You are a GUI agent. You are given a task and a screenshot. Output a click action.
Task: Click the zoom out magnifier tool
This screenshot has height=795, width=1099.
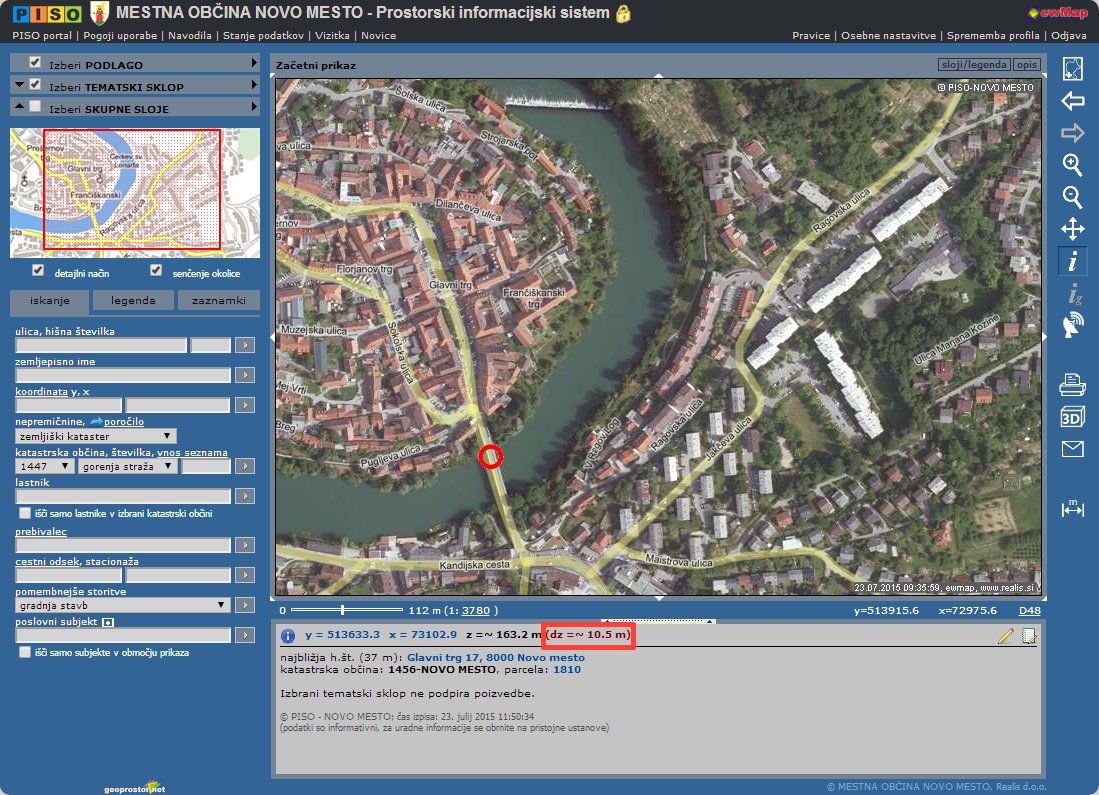click(x=1072, y=197)
